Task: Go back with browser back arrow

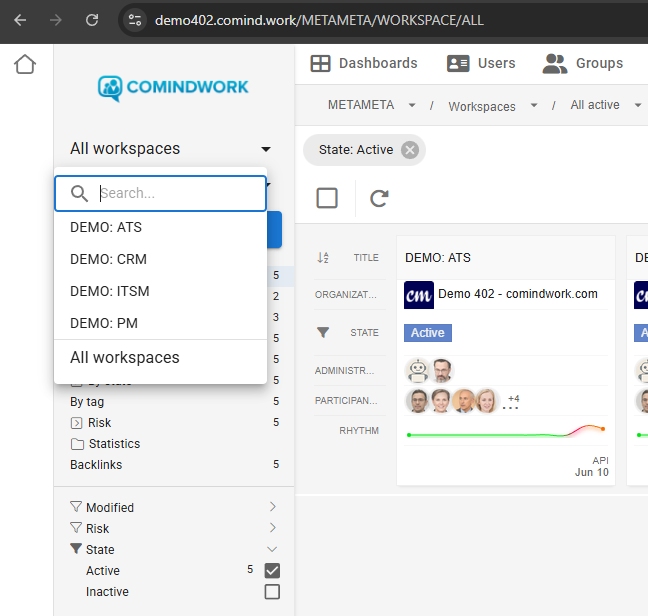Action: pos(20,20)
